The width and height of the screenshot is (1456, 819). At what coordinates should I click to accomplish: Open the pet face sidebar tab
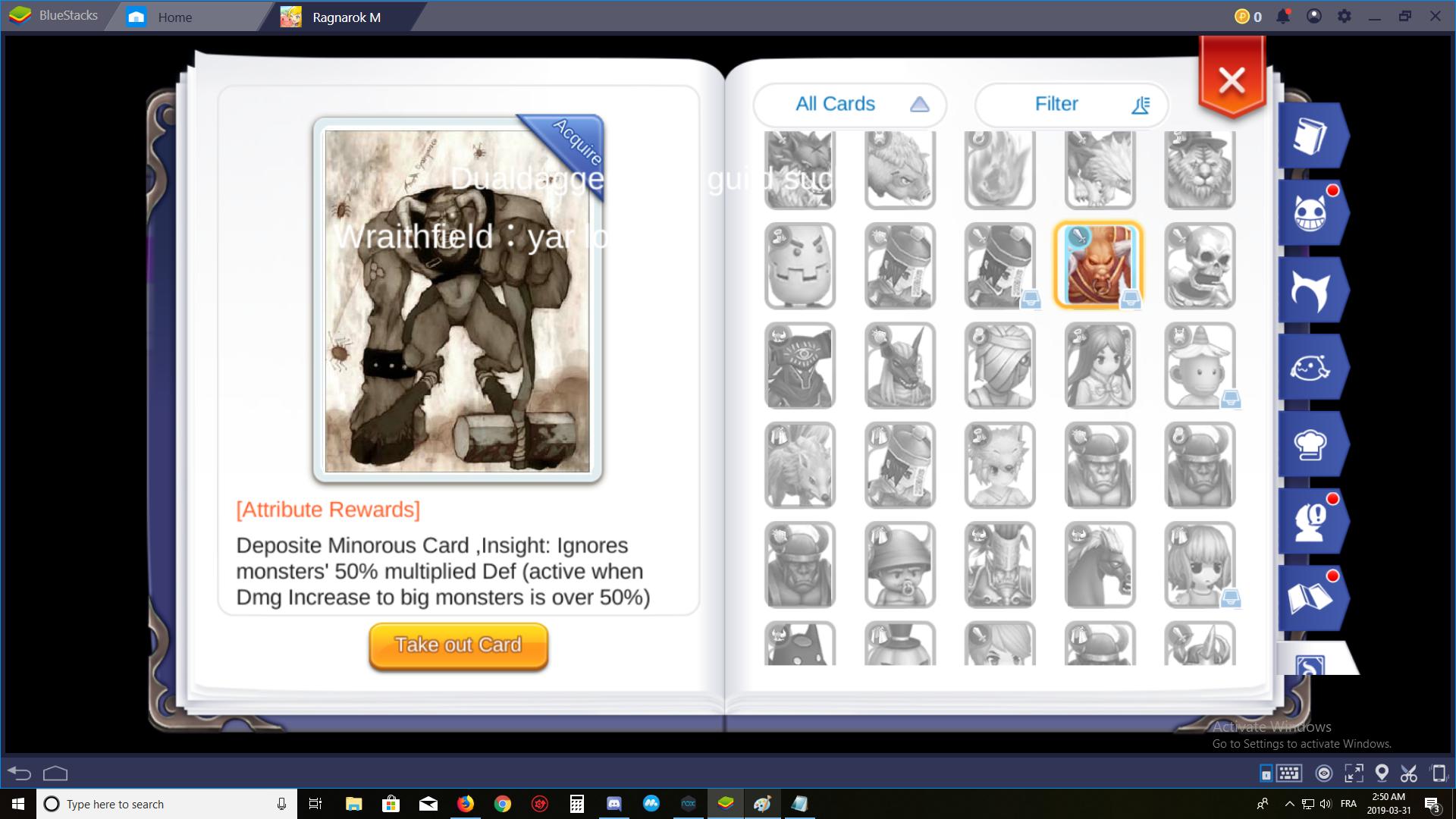pyautogui.click(x=1313, y=368)
